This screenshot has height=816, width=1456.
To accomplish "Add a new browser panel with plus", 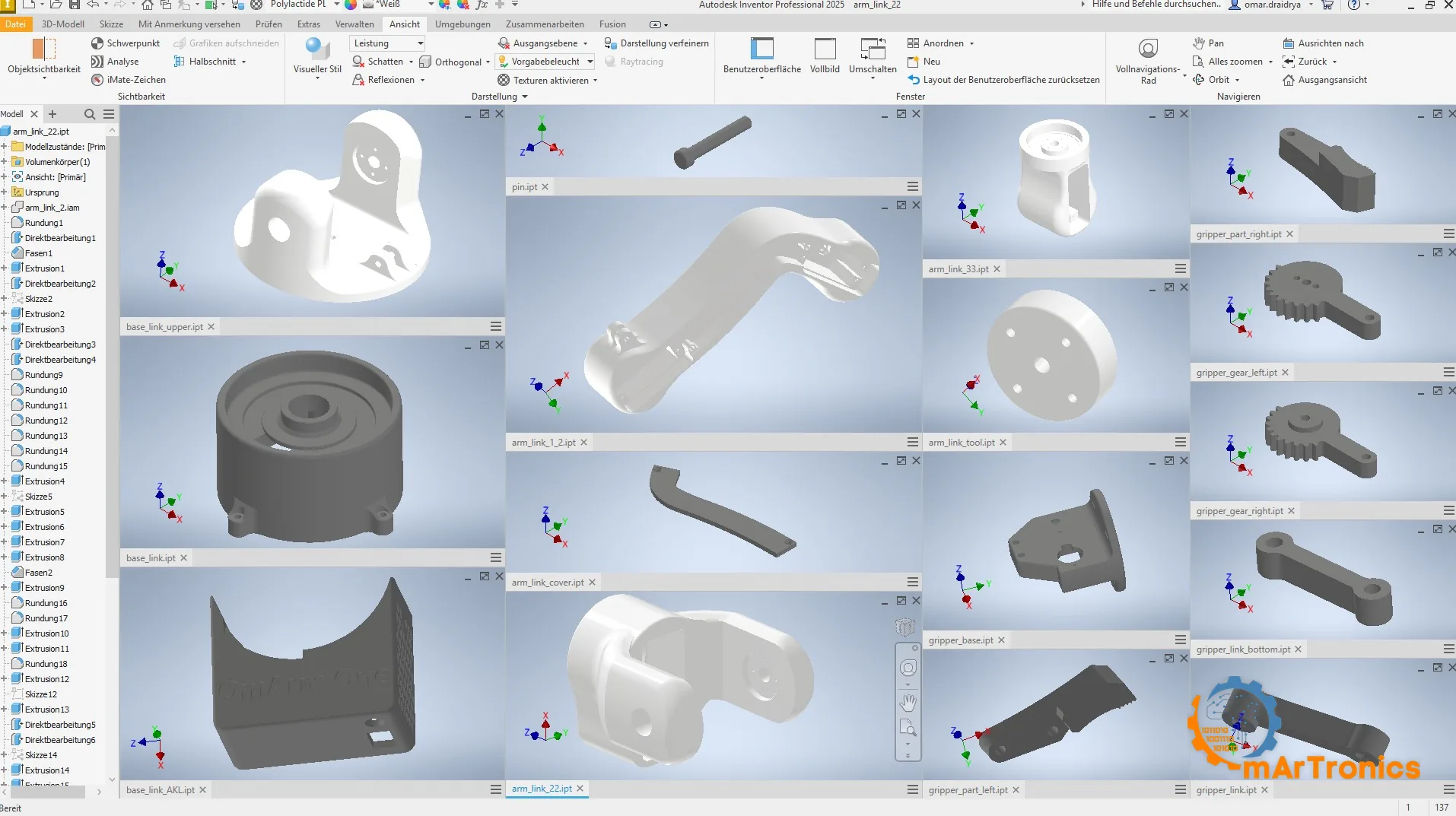I will (52, 114).
